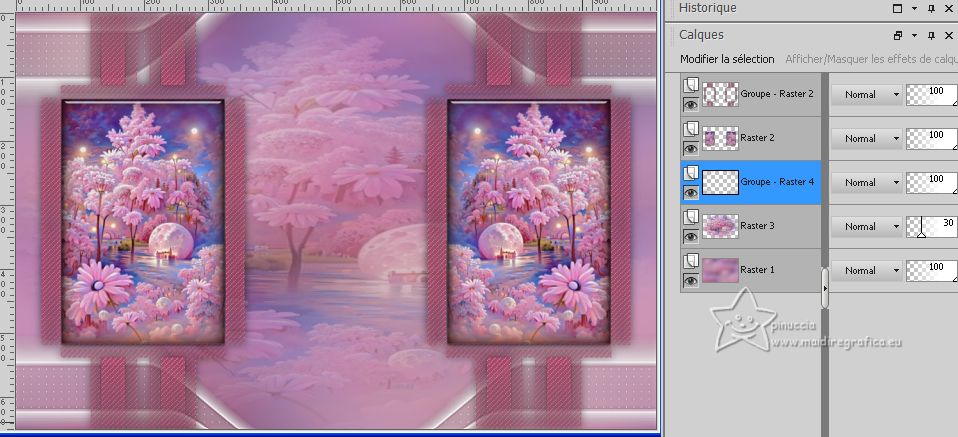The width and height of the screenshot is (958, 437).
Task: Hide the Raster 2 layer
Action: coord(690,149)
